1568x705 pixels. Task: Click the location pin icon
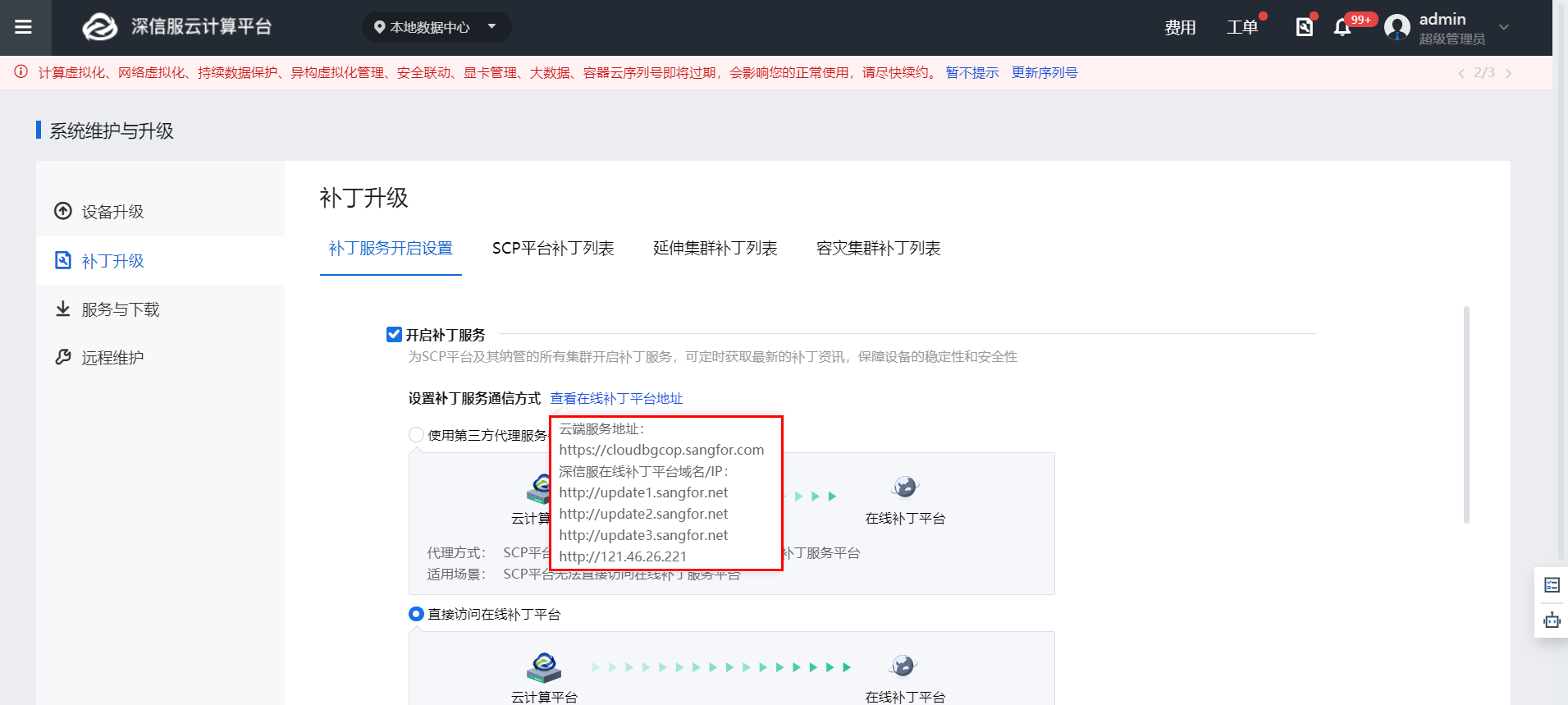tap(379, 27)
